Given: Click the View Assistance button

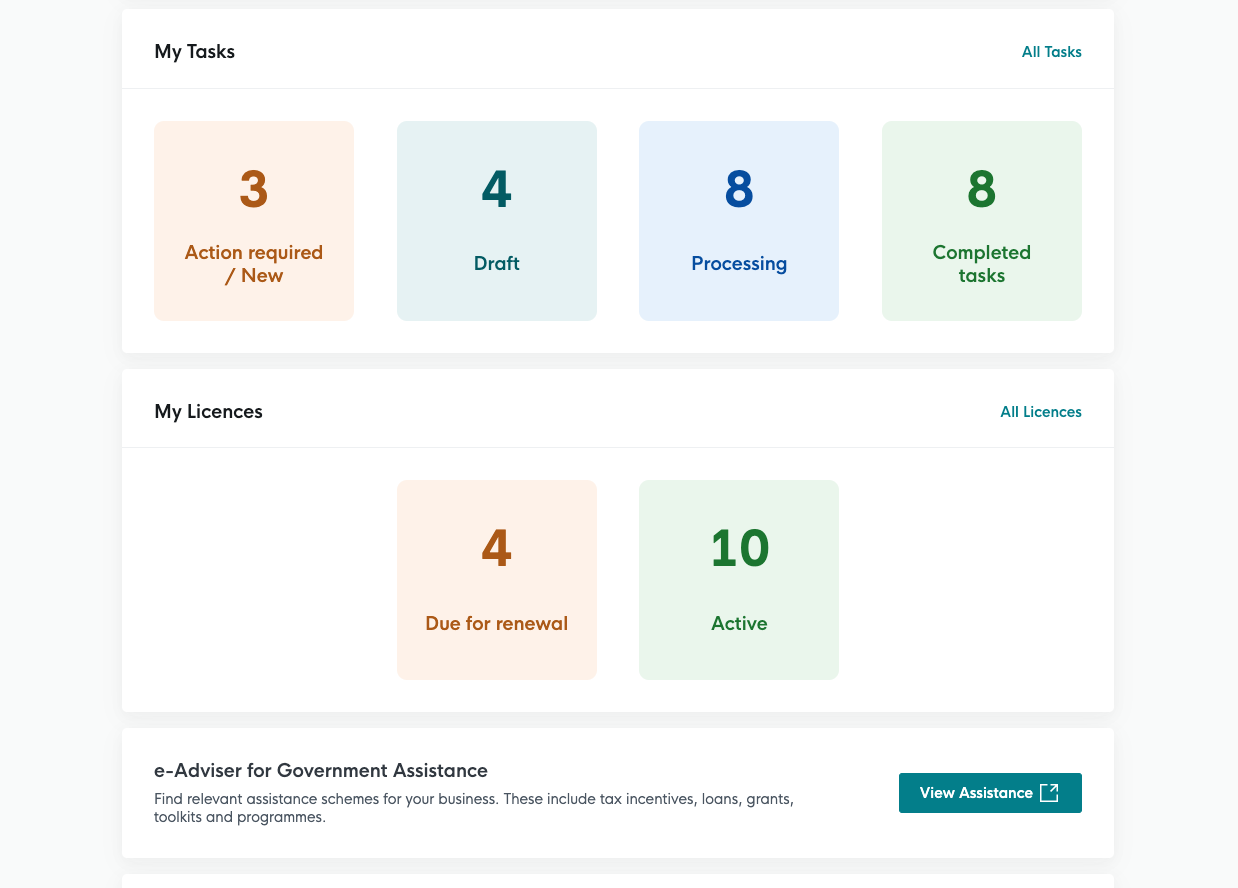Looking at the screenshot, I should coord(990,793).
